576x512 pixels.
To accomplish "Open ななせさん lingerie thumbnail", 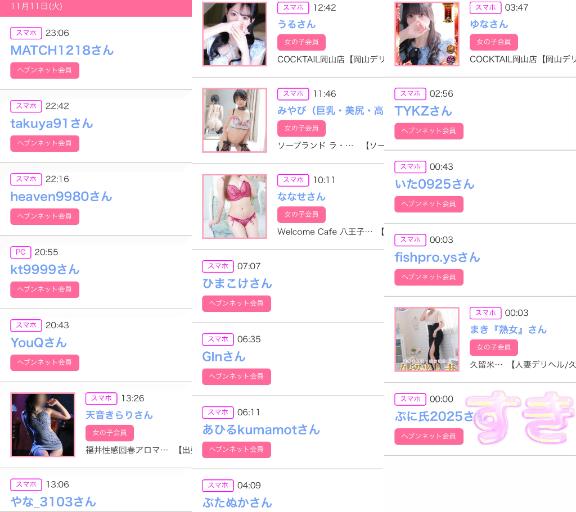I will pos(234,206).
